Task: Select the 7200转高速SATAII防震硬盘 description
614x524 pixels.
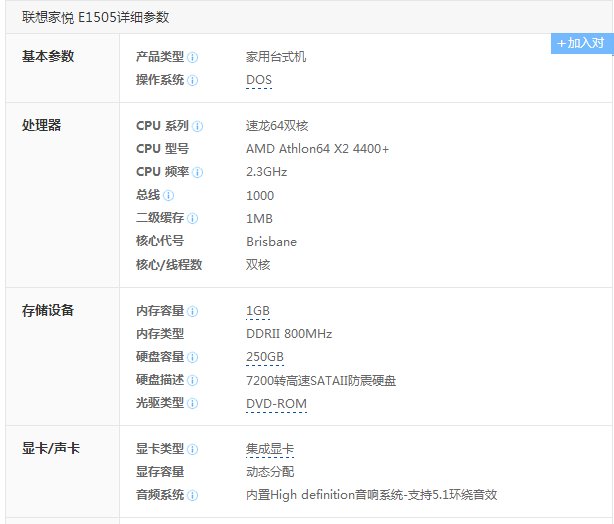Action: [321, 381]
